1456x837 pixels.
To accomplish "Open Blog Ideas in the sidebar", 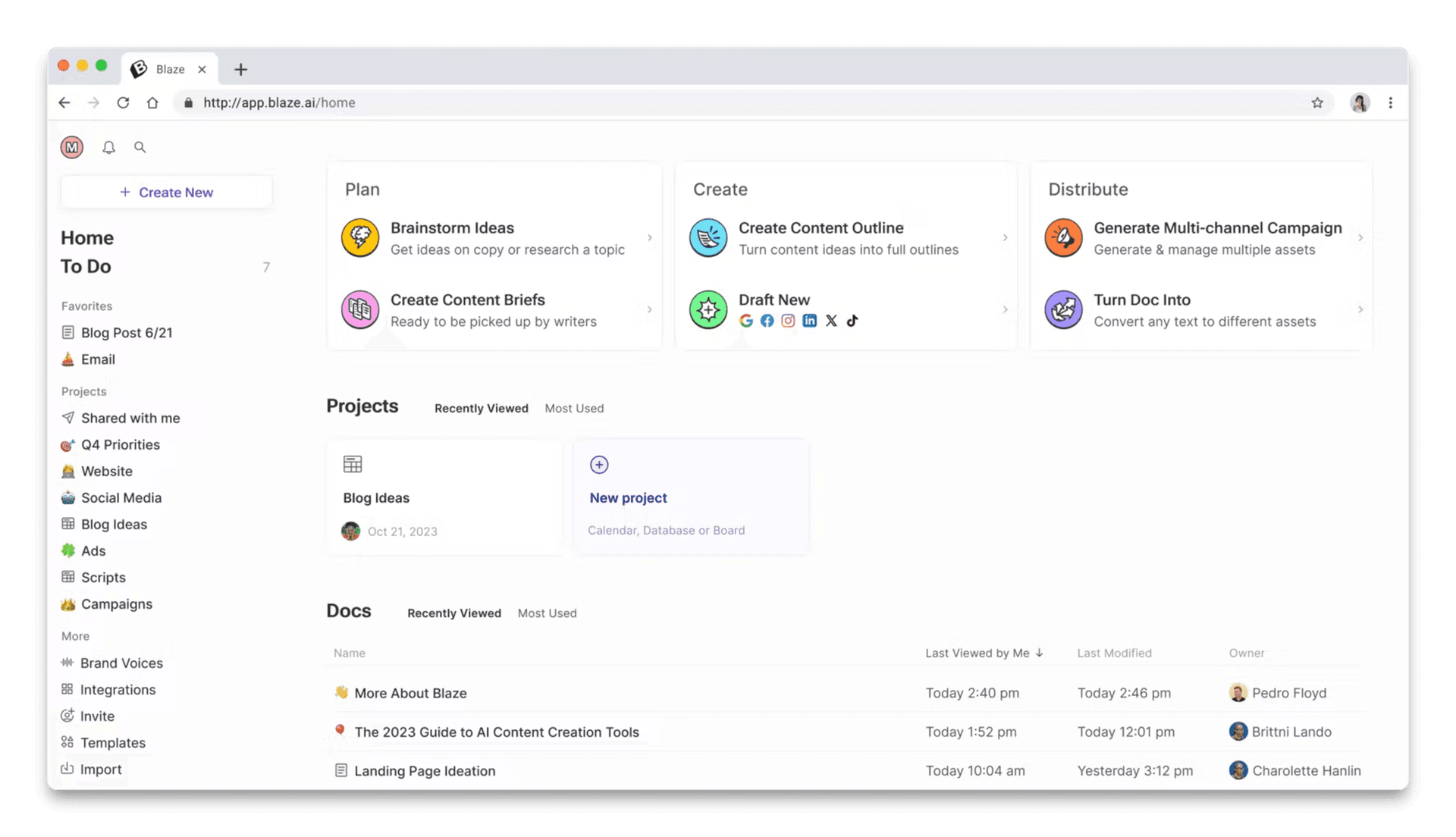I will 105,524.
